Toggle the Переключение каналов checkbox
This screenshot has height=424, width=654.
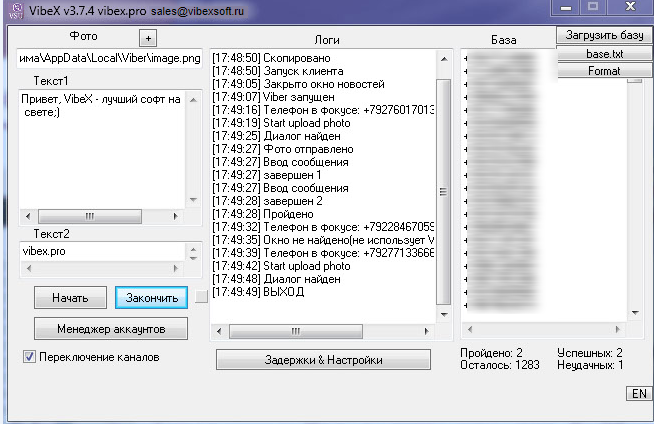[x=30, y=356]
